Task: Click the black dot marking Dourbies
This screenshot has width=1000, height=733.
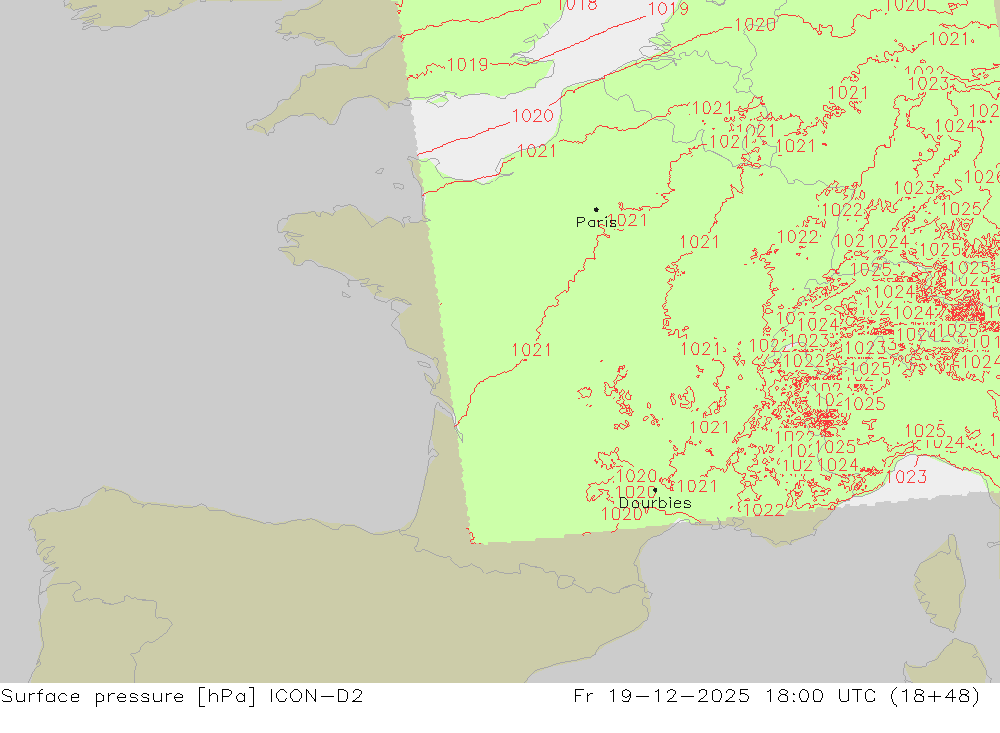Action: click(655, 491)
